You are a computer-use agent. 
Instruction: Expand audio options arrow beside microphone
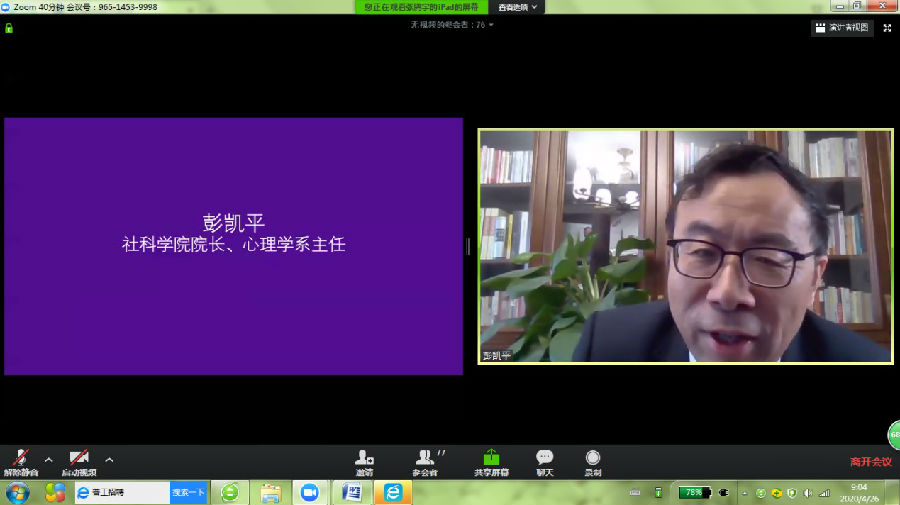click(x=48, y=460)
